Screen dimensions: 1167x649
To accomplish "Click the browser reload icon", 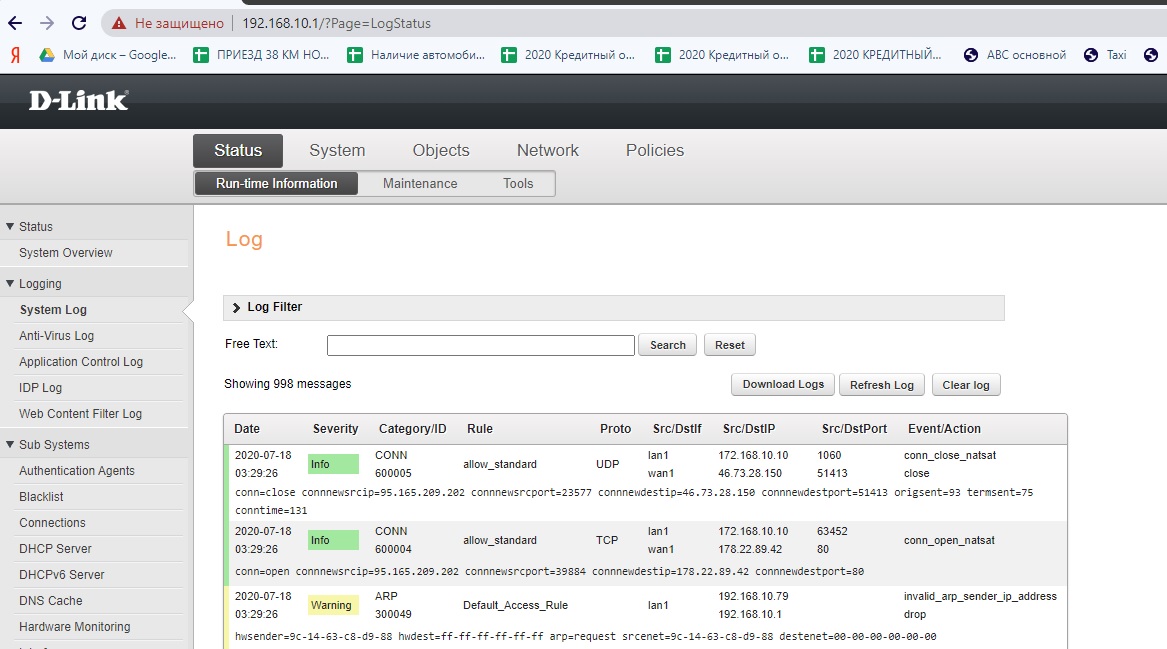I will pos(80,23).
